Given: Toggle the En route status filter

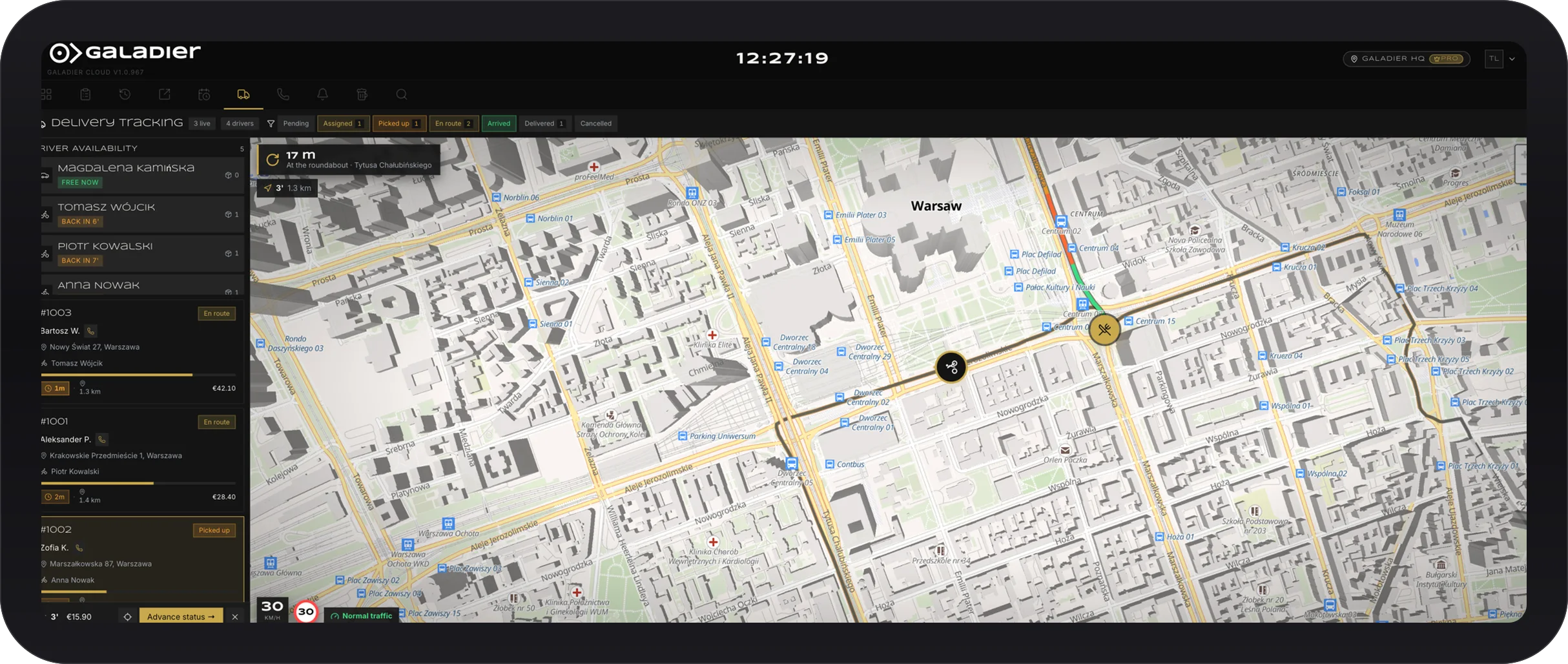Looking at the screenshot, I should click(x=453, y=123).
